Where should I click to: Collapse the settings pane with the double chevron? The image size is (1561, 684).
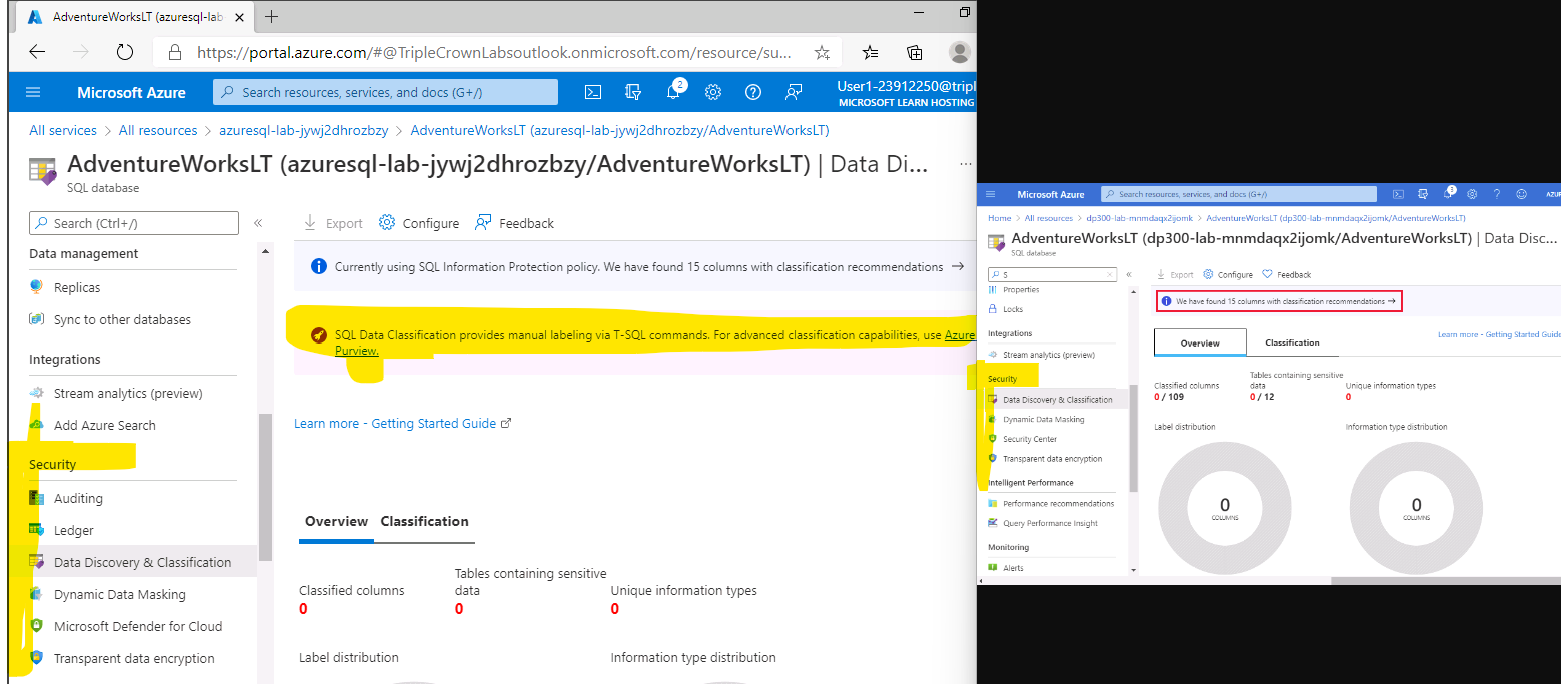[x=258, y=224]
